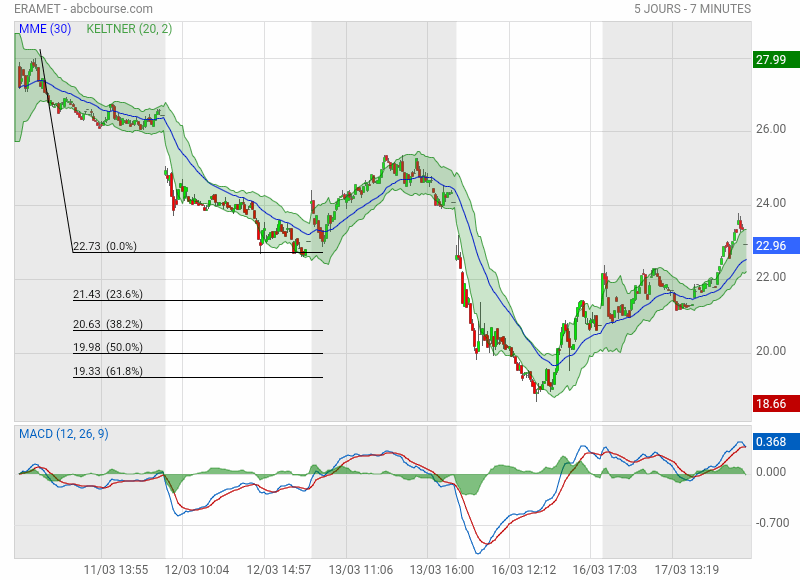The width and height of the screenshot is (800, 580).
Task: Click the 17/03 13:19 time axis label
Action: pyautogui.click(x=687, y=570)
